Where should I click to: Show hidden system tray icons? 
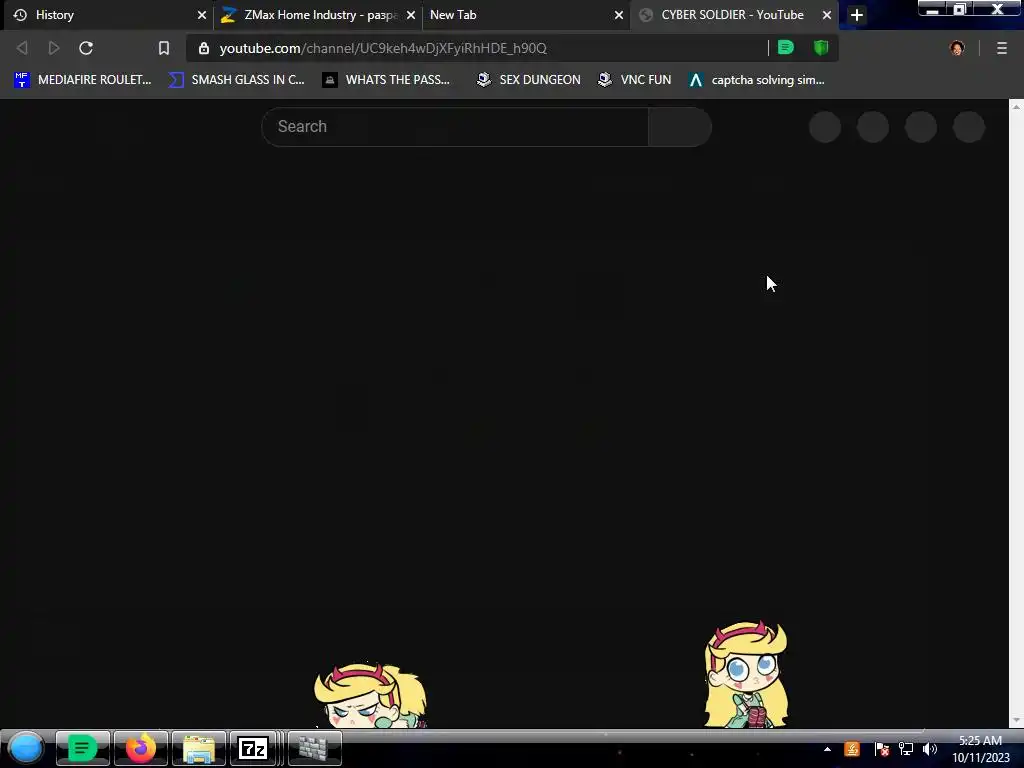point(827,749)
